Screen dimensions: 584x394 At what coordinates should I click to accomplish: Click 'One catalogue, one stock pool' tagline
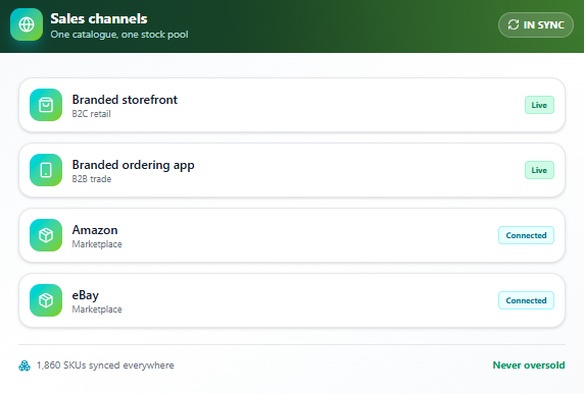click(119, 35)
